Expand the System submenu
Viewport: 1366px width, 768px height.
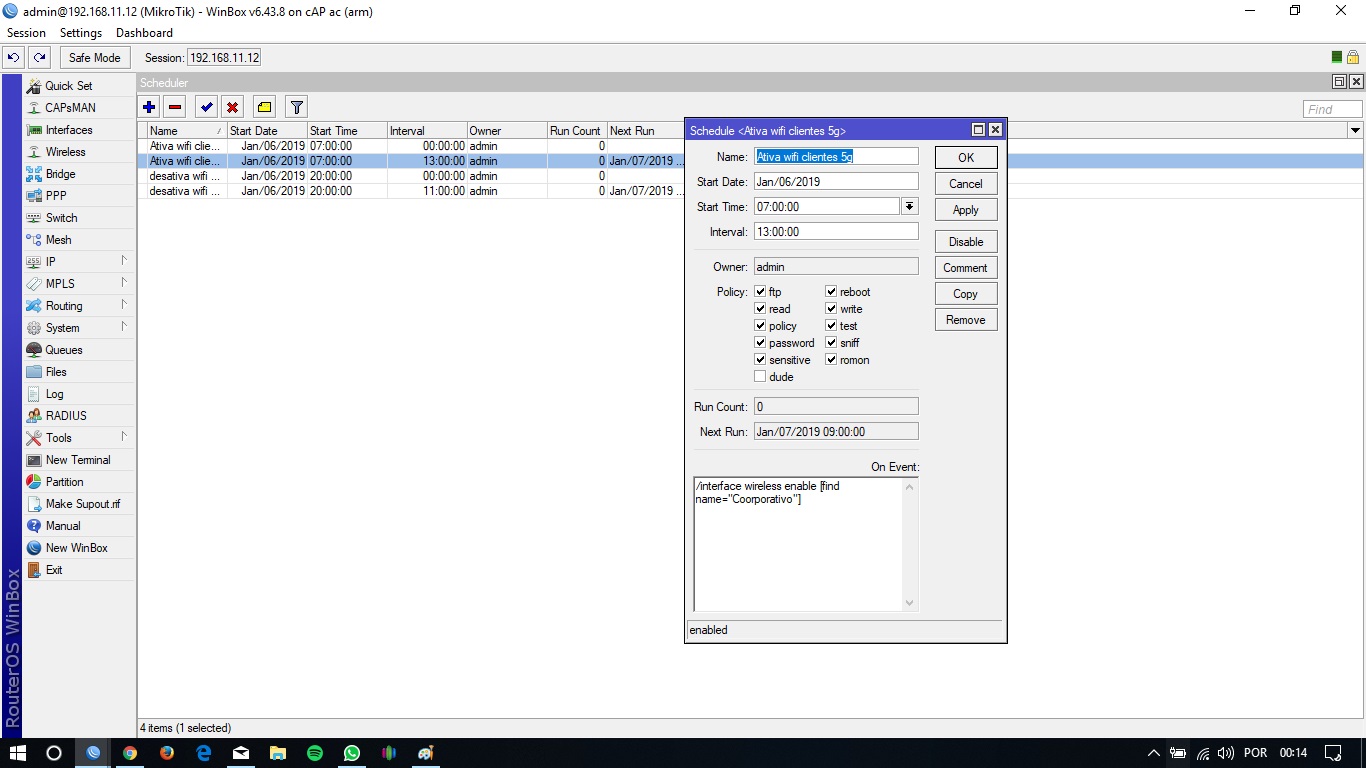(x=79, y=328)
